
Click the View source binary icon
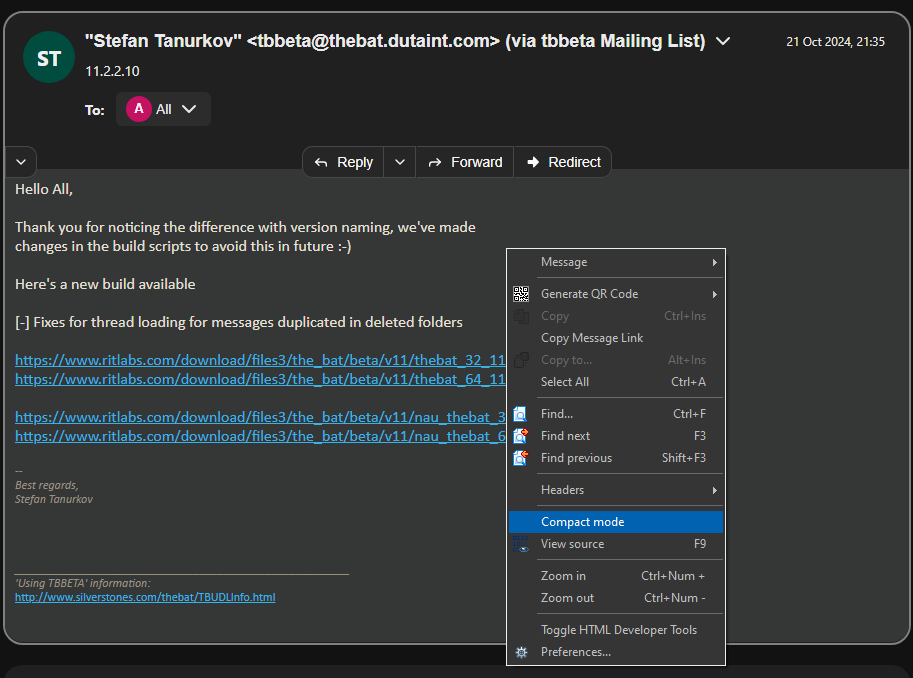(x=521, y=544)
